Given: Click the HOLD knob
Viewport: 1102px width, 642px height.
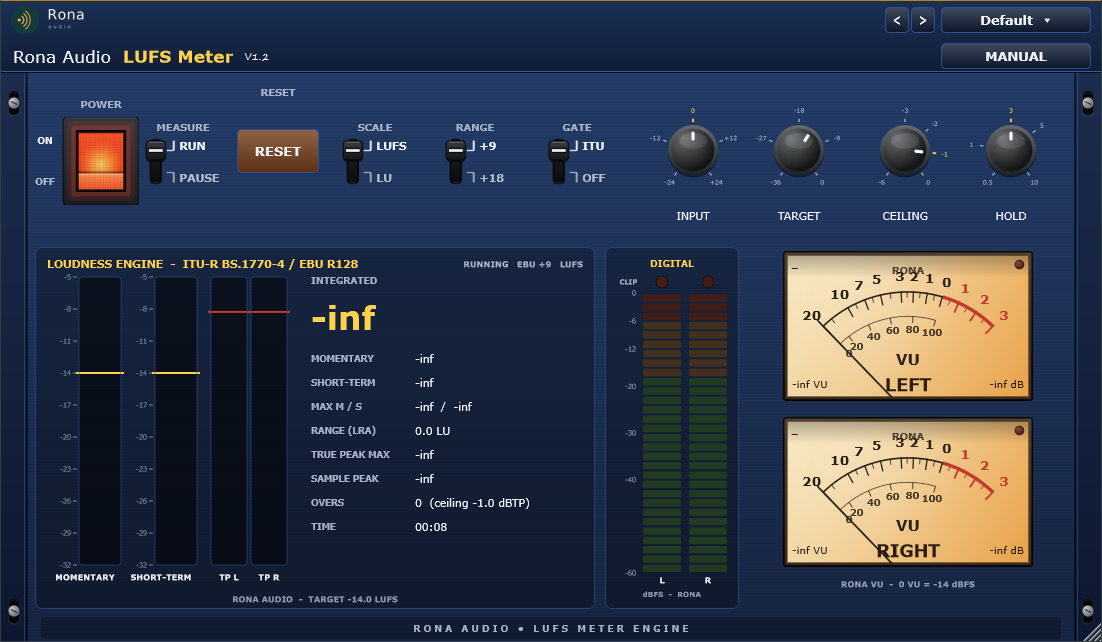Looking at the screenshot, I should coord(1011,150).
